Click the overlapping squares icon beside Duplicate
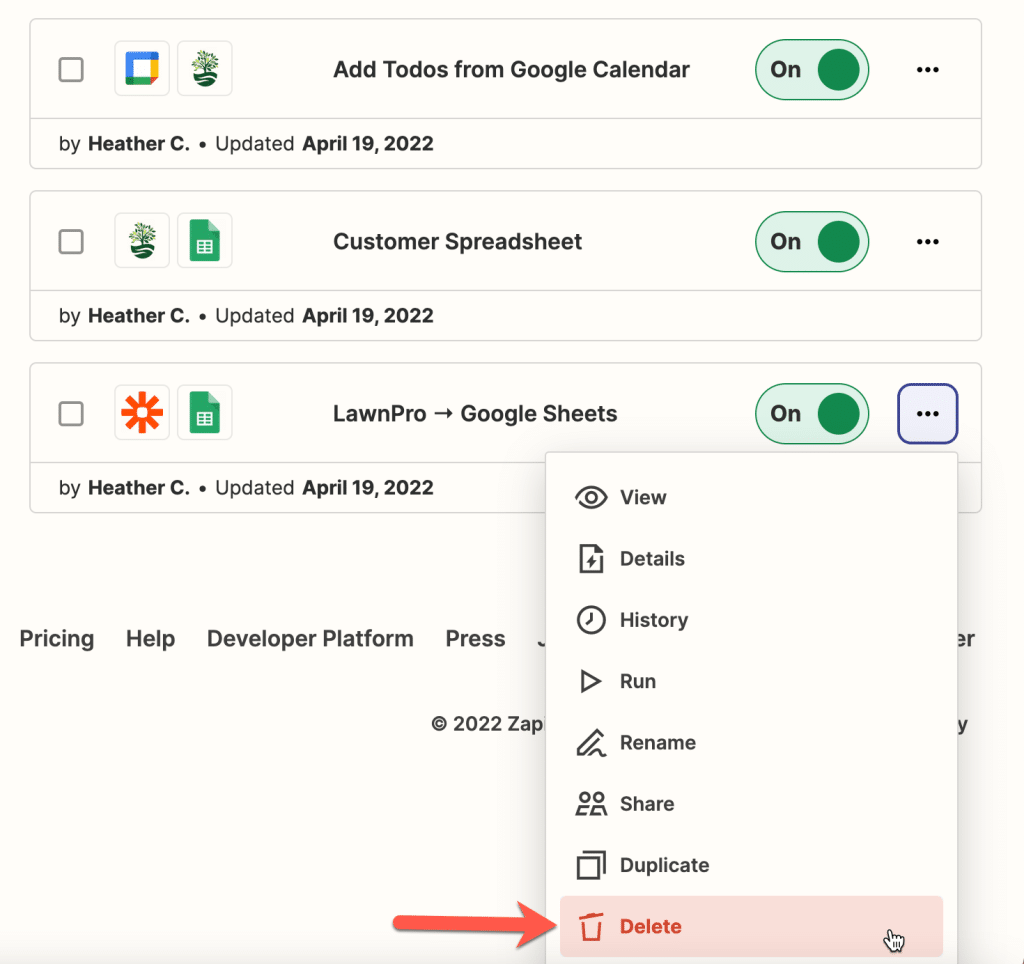This screenshot has width=1024, height=964. click(x=591, y=865)
